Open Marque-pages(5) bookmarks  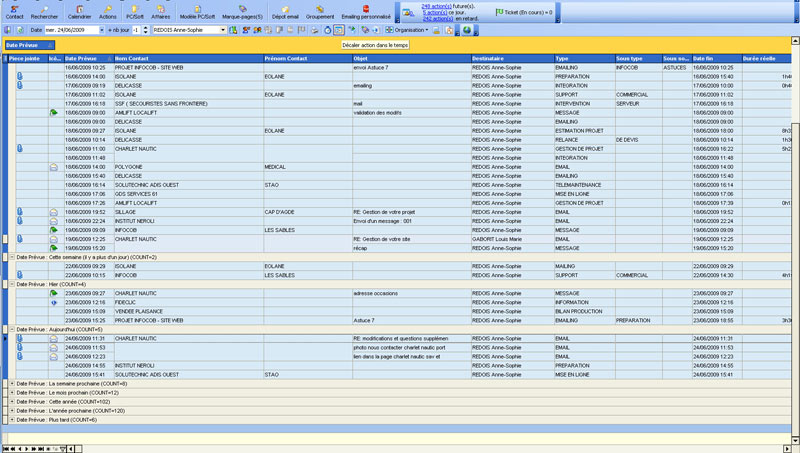click(242, 12)
